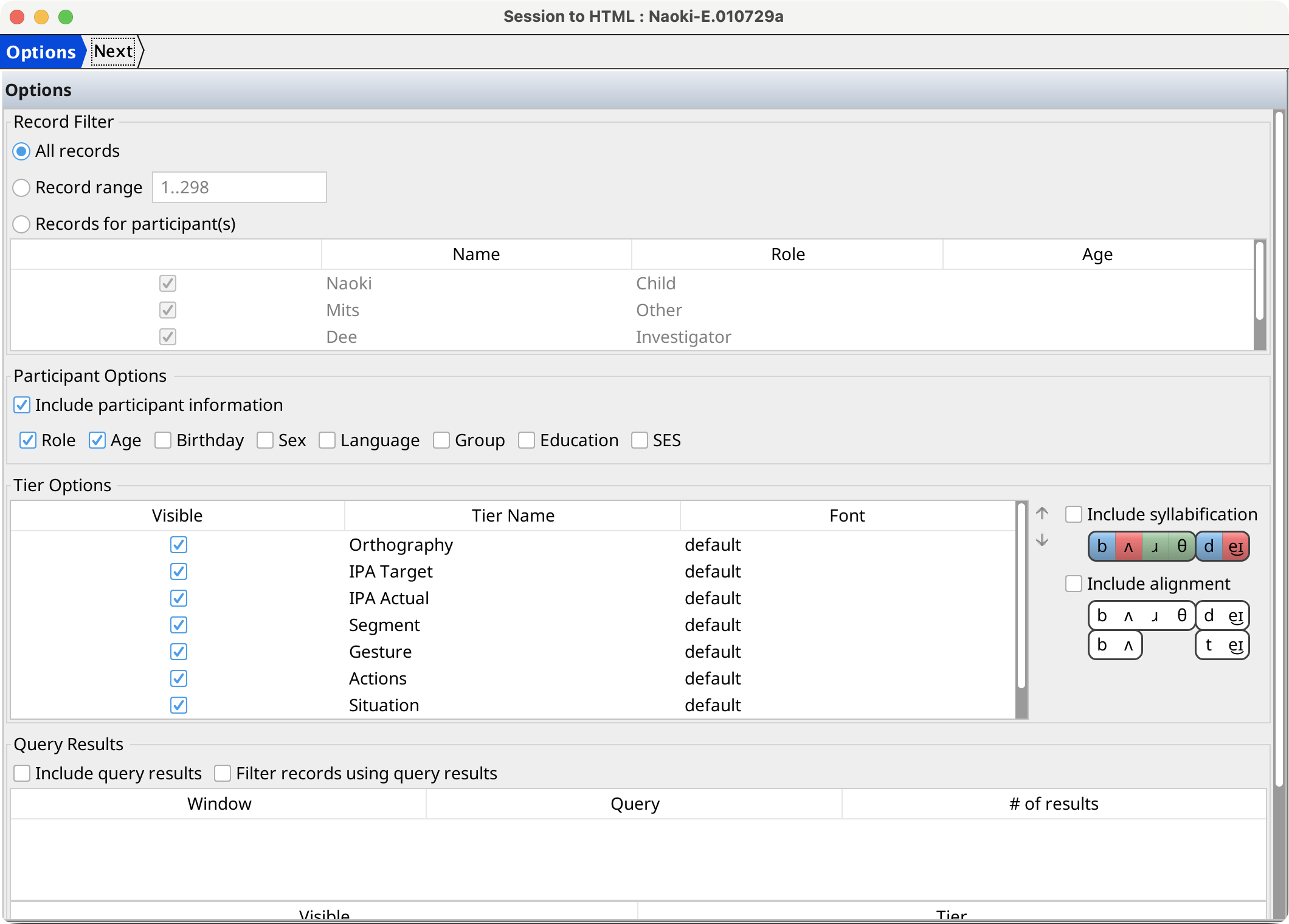Move selected tier up with arrow

1042,514
